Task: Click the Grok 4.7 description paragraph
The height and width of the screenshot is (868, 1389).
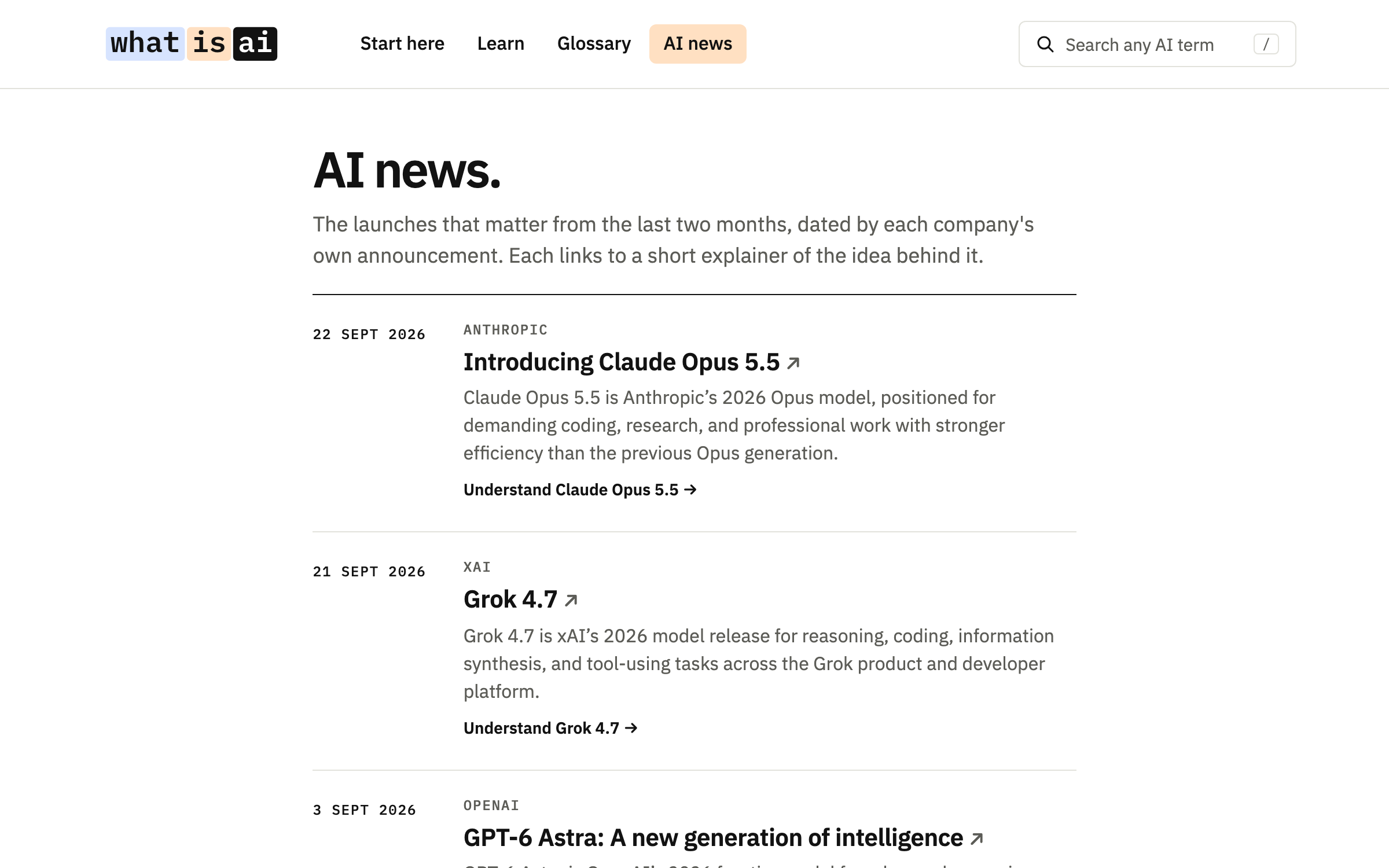Action: click(759, 664)
